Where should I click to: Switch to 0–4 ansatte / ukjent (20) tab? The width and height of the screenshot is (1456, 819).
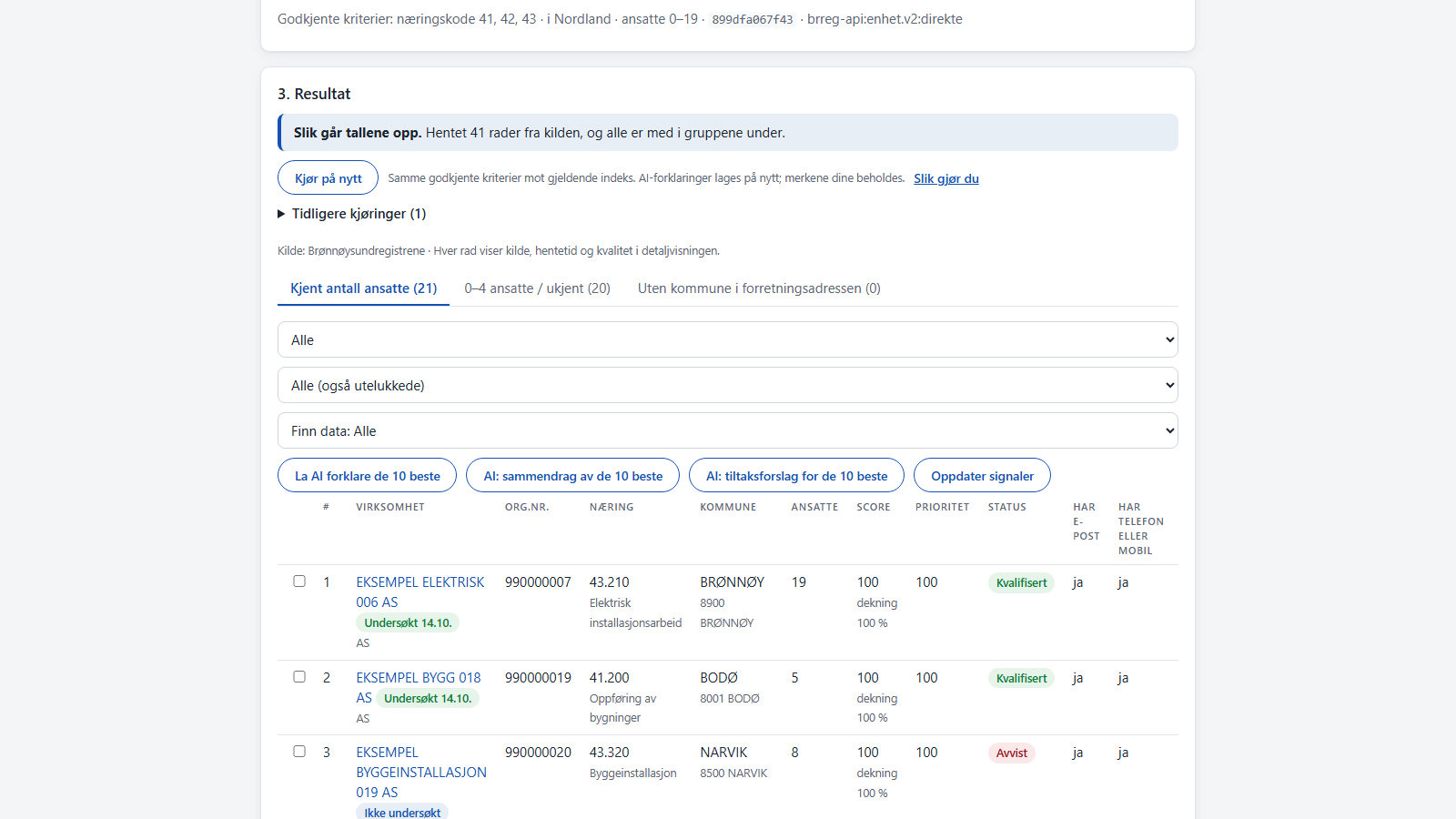click(x=537, y=288)
